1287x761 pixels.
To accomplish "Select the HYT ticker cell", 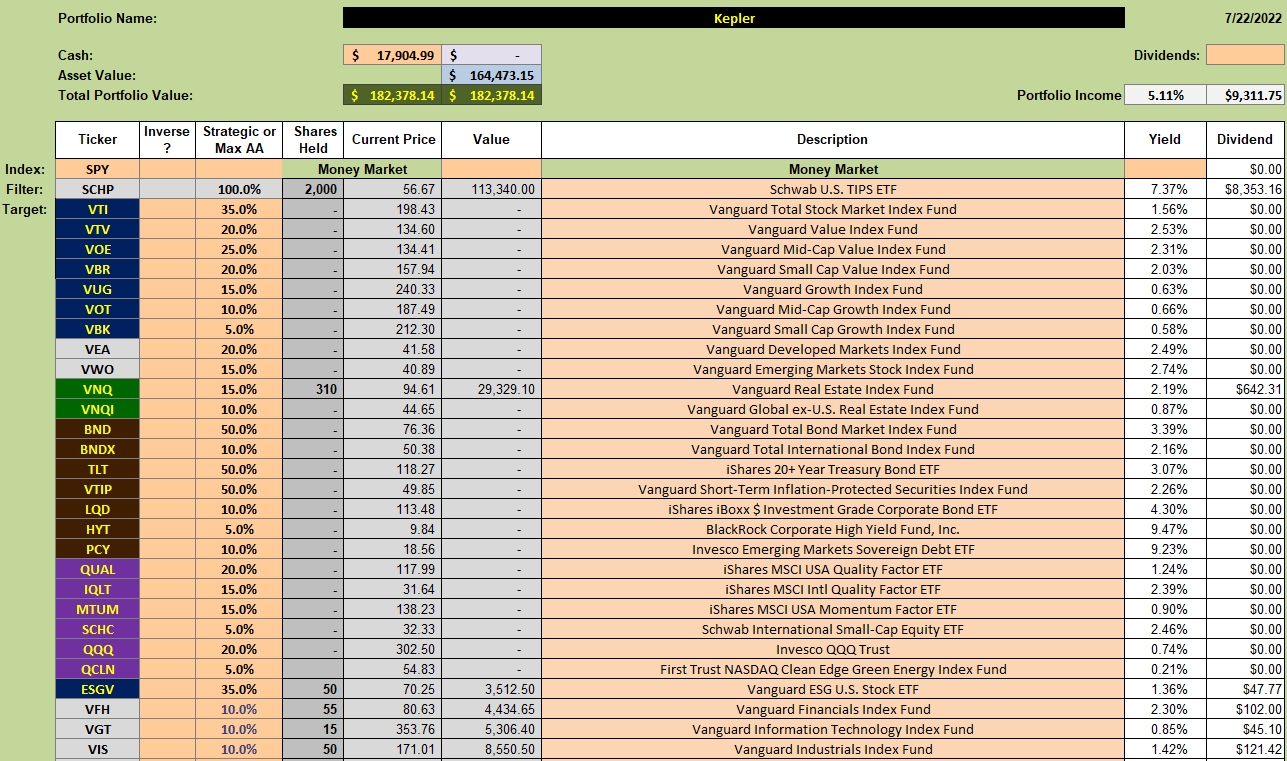I will point(97,529).
